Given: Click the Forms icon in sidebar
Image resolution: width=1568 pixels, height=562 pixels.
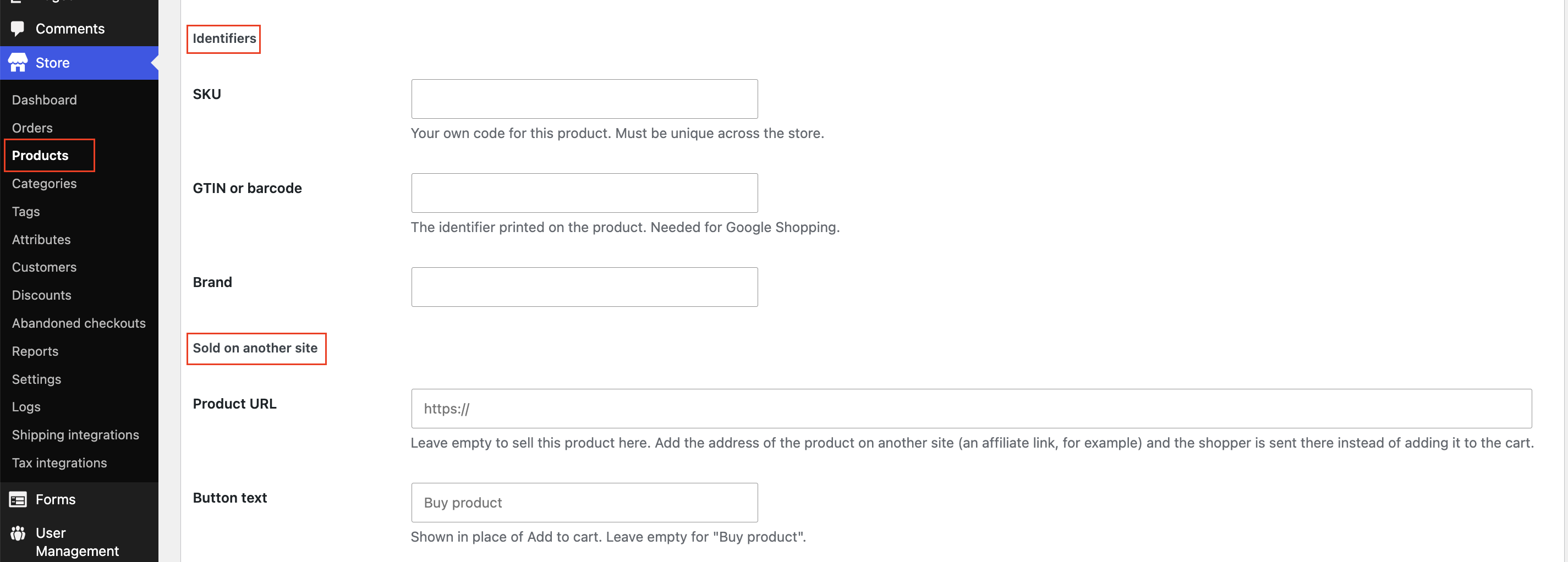Looking at the screenshot, I should point(18,500).
